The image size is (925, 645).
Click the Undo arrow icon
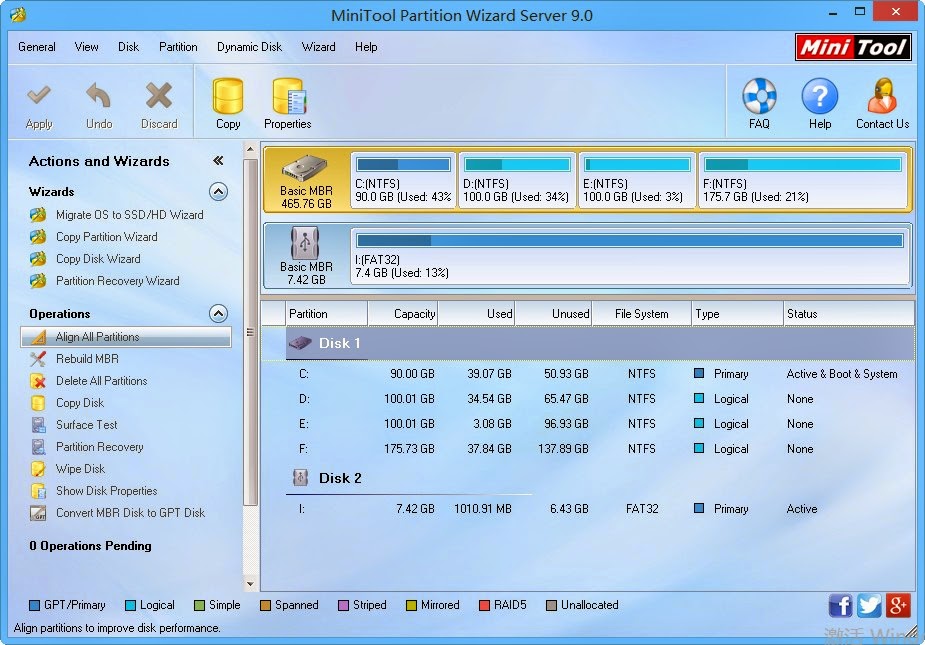(x=99, y=96)
